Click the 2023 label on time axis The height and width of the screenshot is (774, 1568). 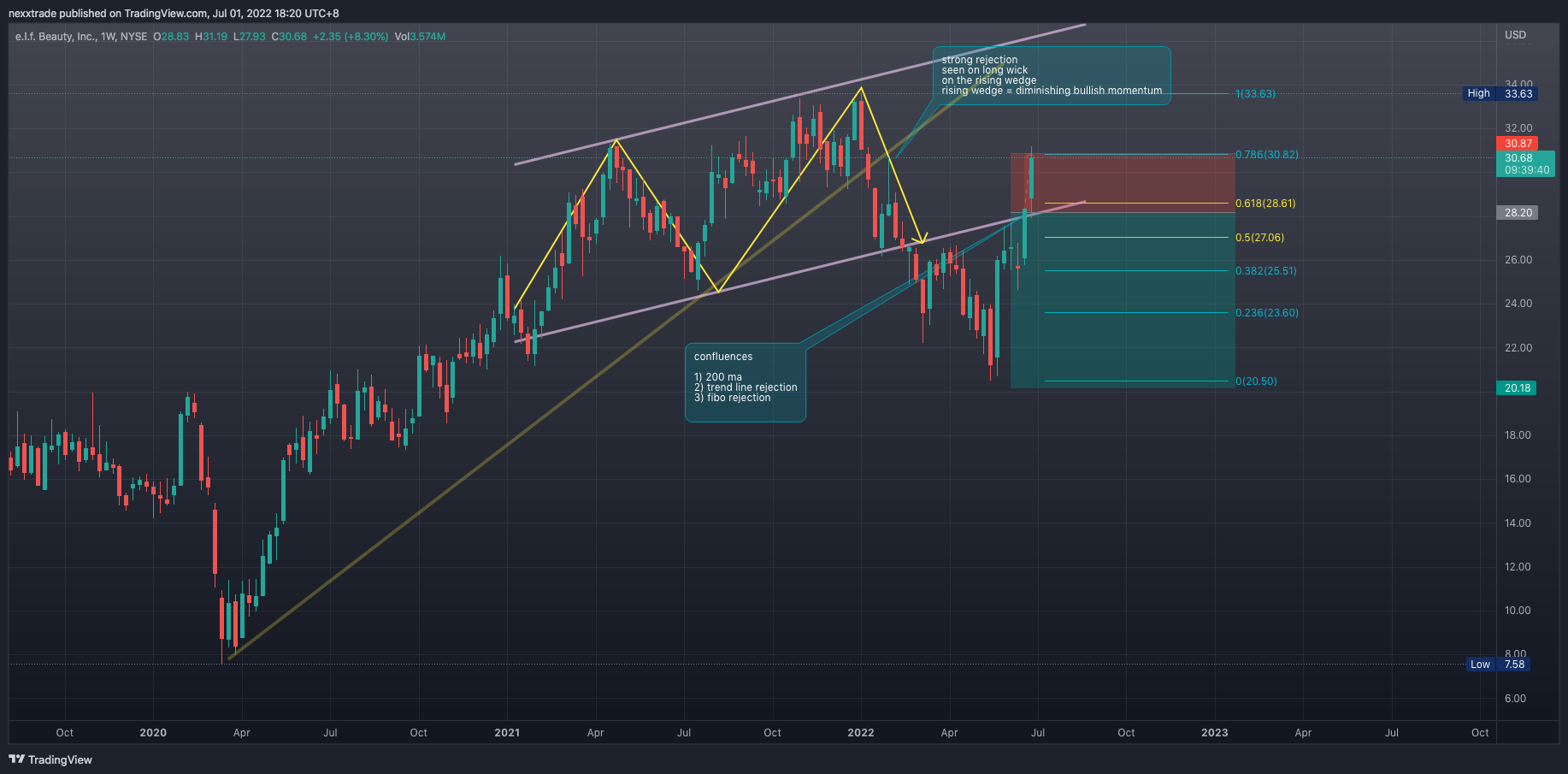point(1215,733)
